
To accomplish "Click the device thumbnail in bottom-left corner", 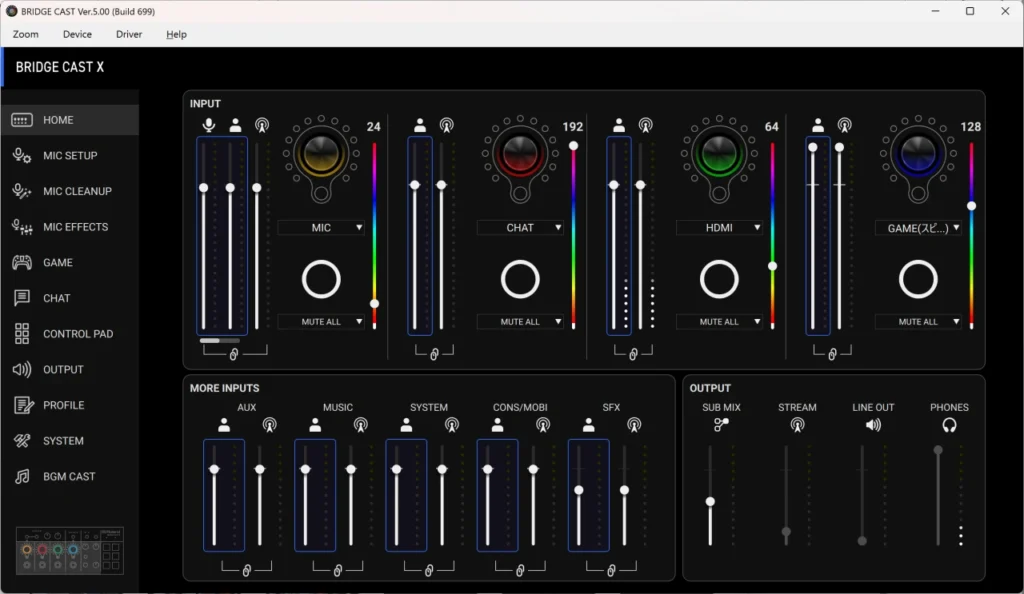I will (x=70, y=551).
